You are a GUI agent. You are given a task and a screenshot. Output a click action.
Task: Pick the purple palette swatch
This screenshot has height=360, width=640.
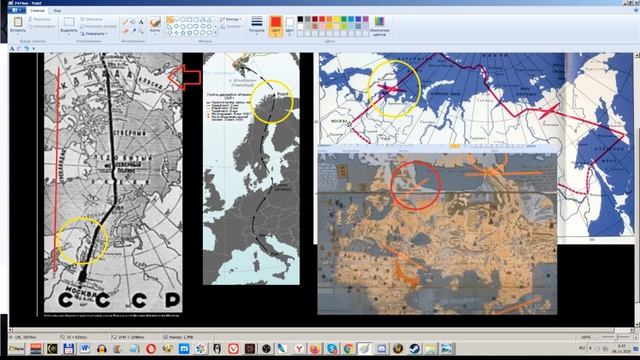[x=366, y=19]
